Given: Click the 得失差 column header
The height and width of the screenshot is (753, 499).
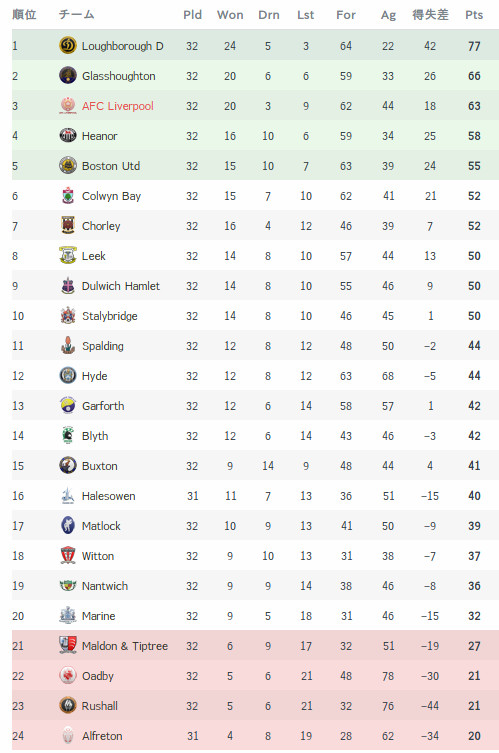Looking at the screenshot, I should (x=430, y=15).
